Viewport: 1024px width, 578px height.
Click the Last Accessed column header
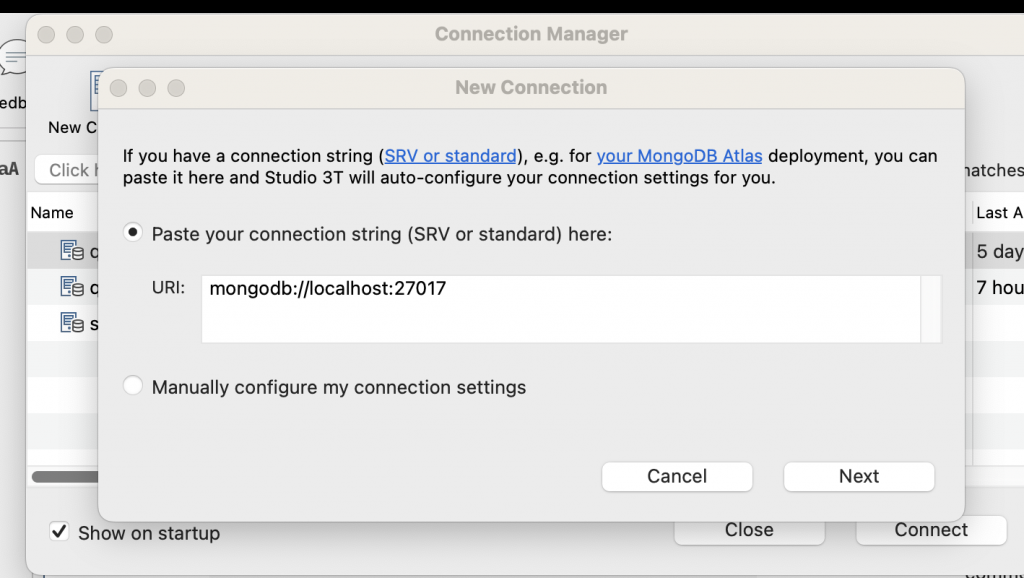pos(998,212)
